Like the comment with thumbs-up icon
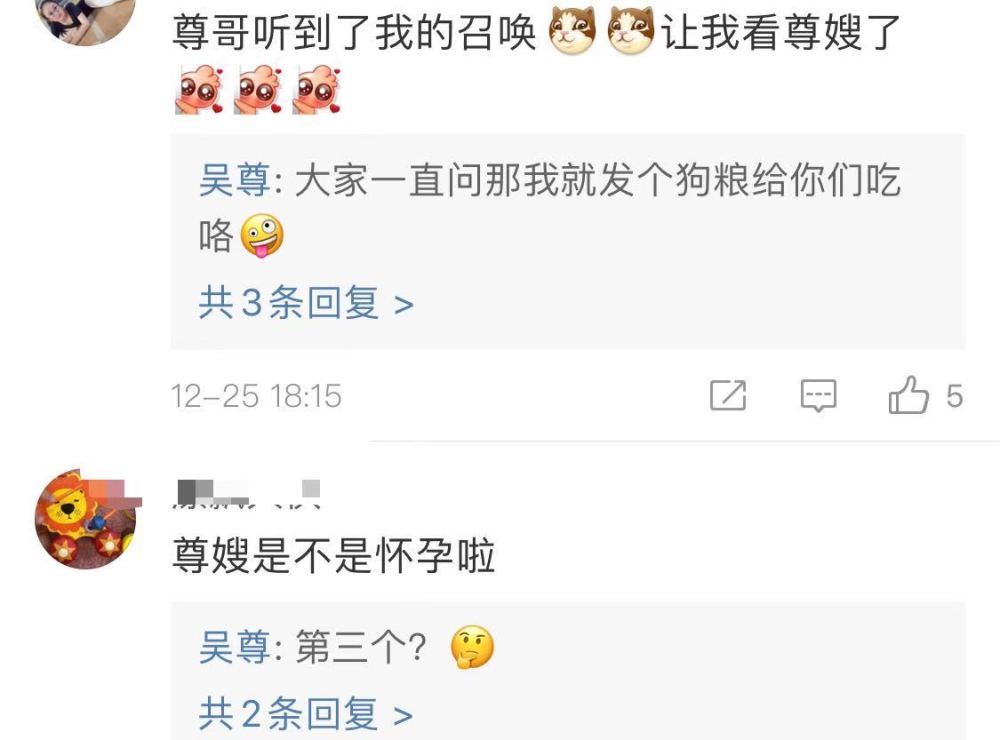The width and height of the screenshot is (1000, 740). coord(909,394)
